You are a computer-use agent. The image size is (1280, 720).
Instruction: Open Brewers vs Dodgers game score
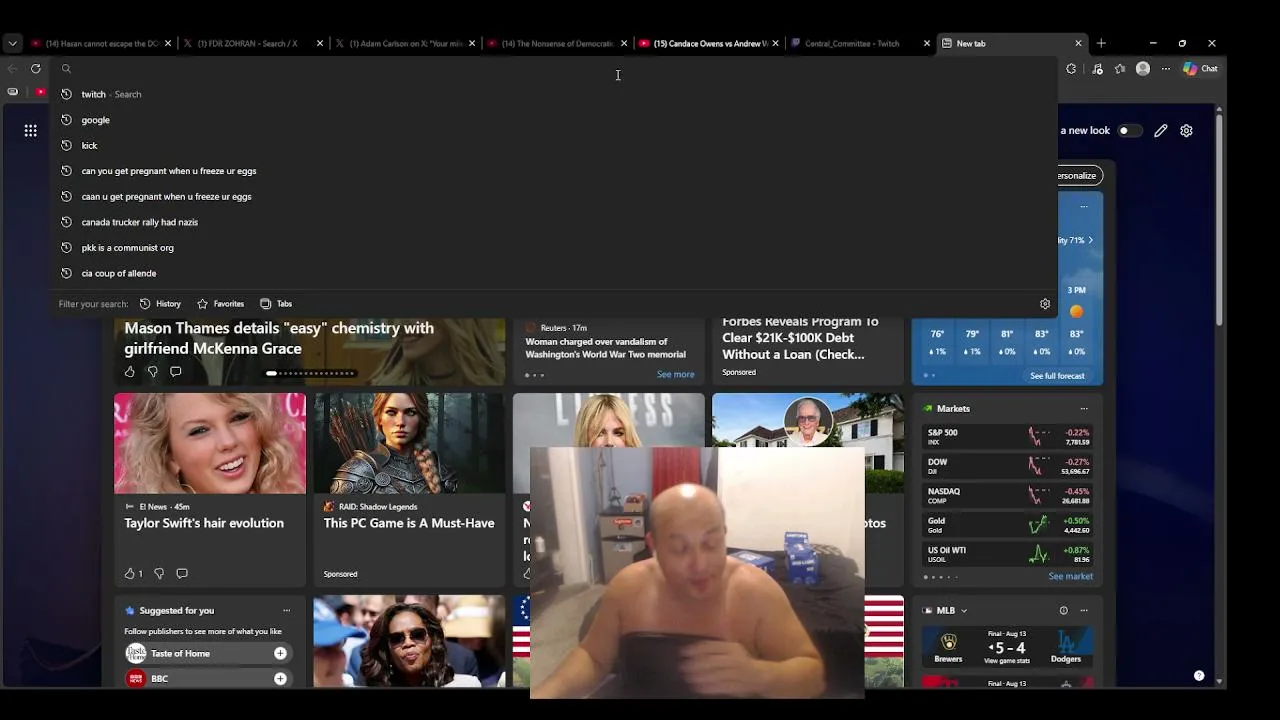(1006, 646)
